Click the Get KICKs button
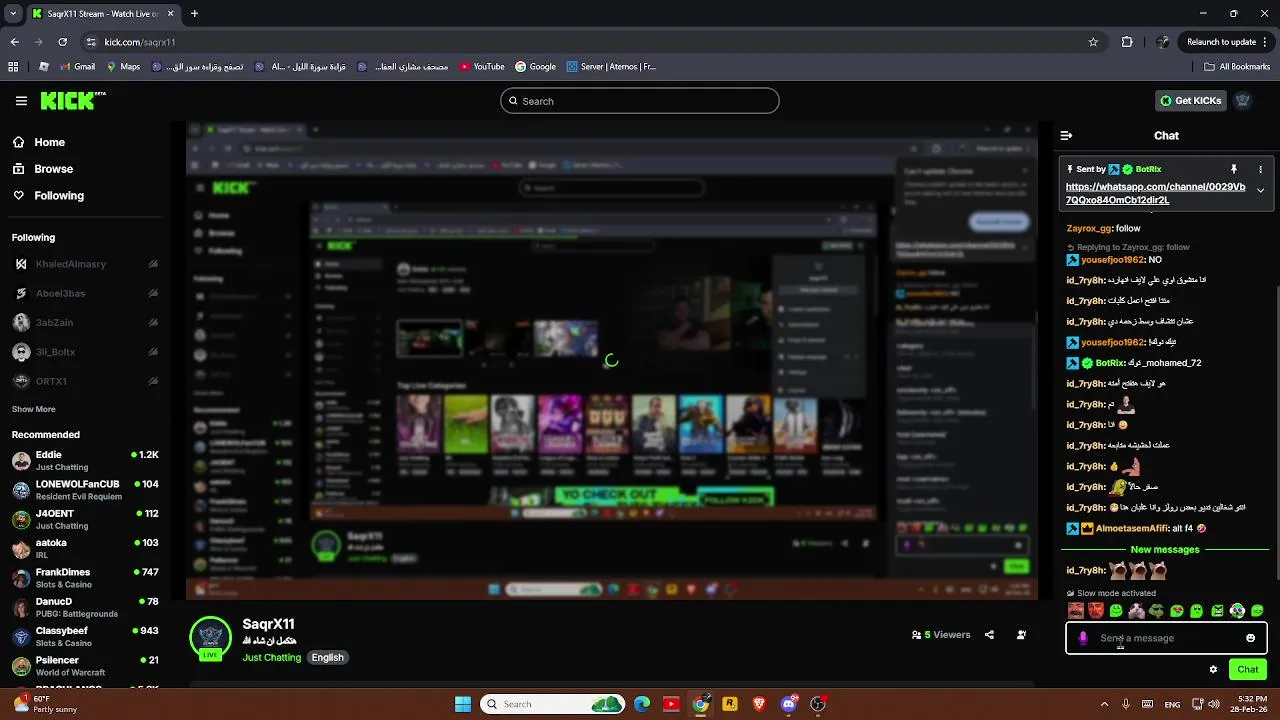Viewport: 1280px width, 720px height. (1190, 101)
